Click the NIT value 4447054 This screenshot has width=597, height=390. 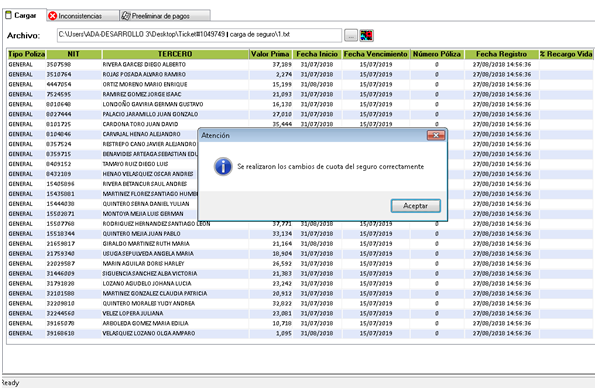coord(59,84)
